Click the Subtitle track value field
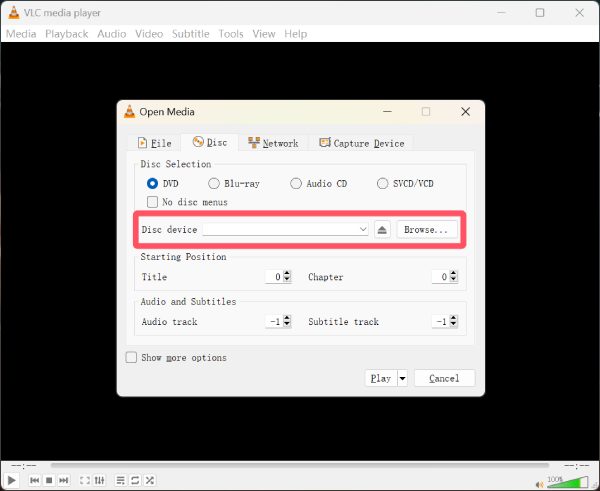 [x=440, y=321]
